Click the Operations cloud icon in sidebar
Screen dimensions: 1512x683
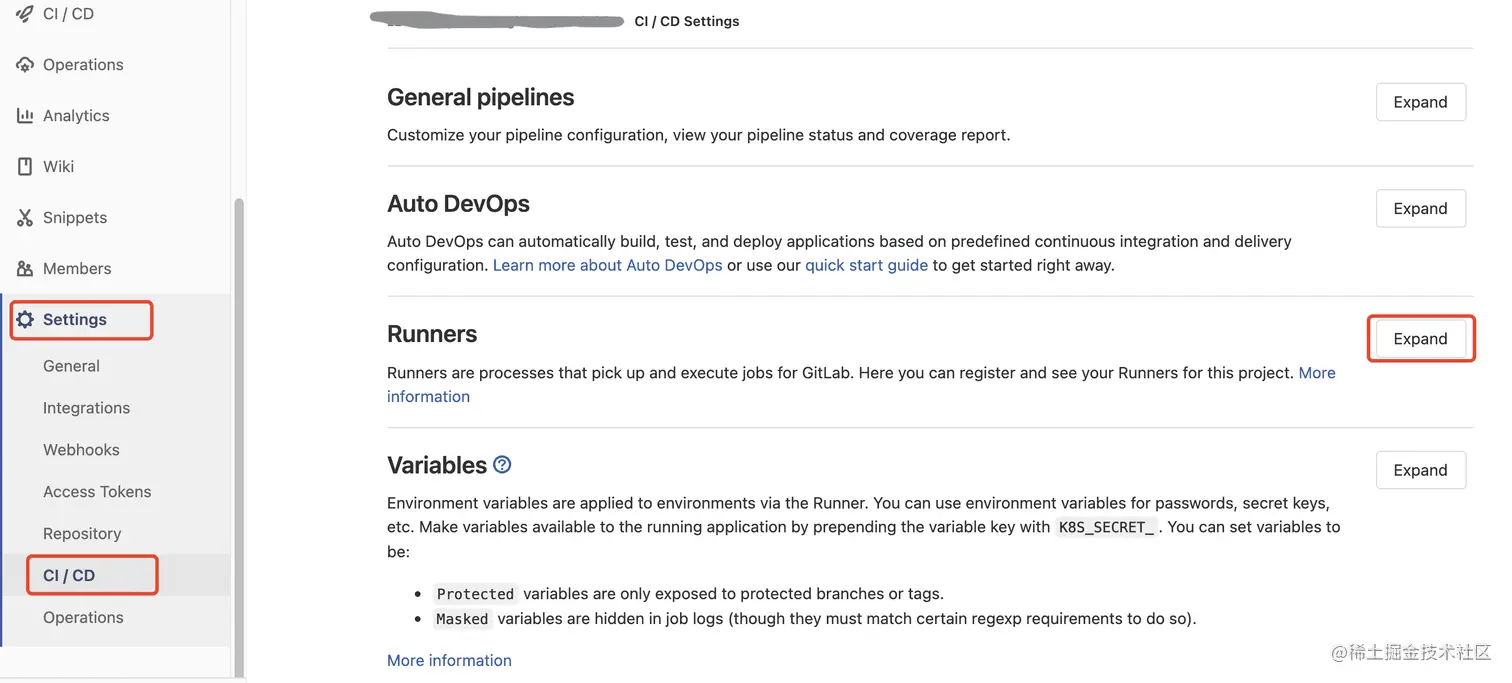[25, 65]
